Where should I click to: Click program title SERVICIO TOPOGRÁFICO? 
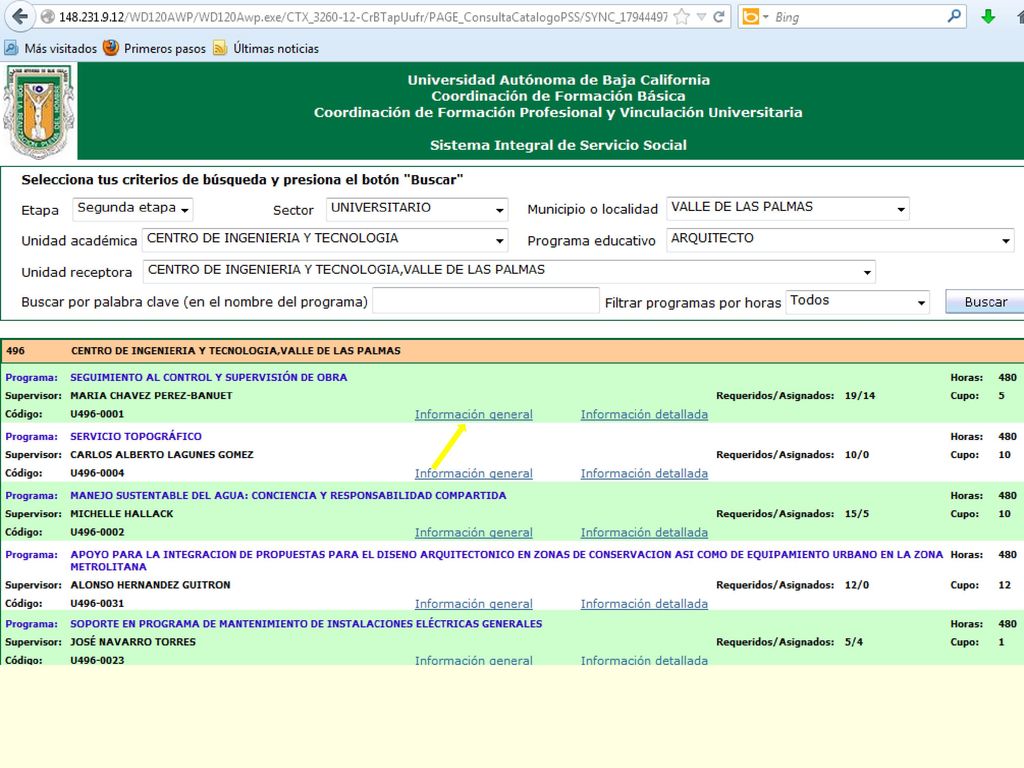136,436
